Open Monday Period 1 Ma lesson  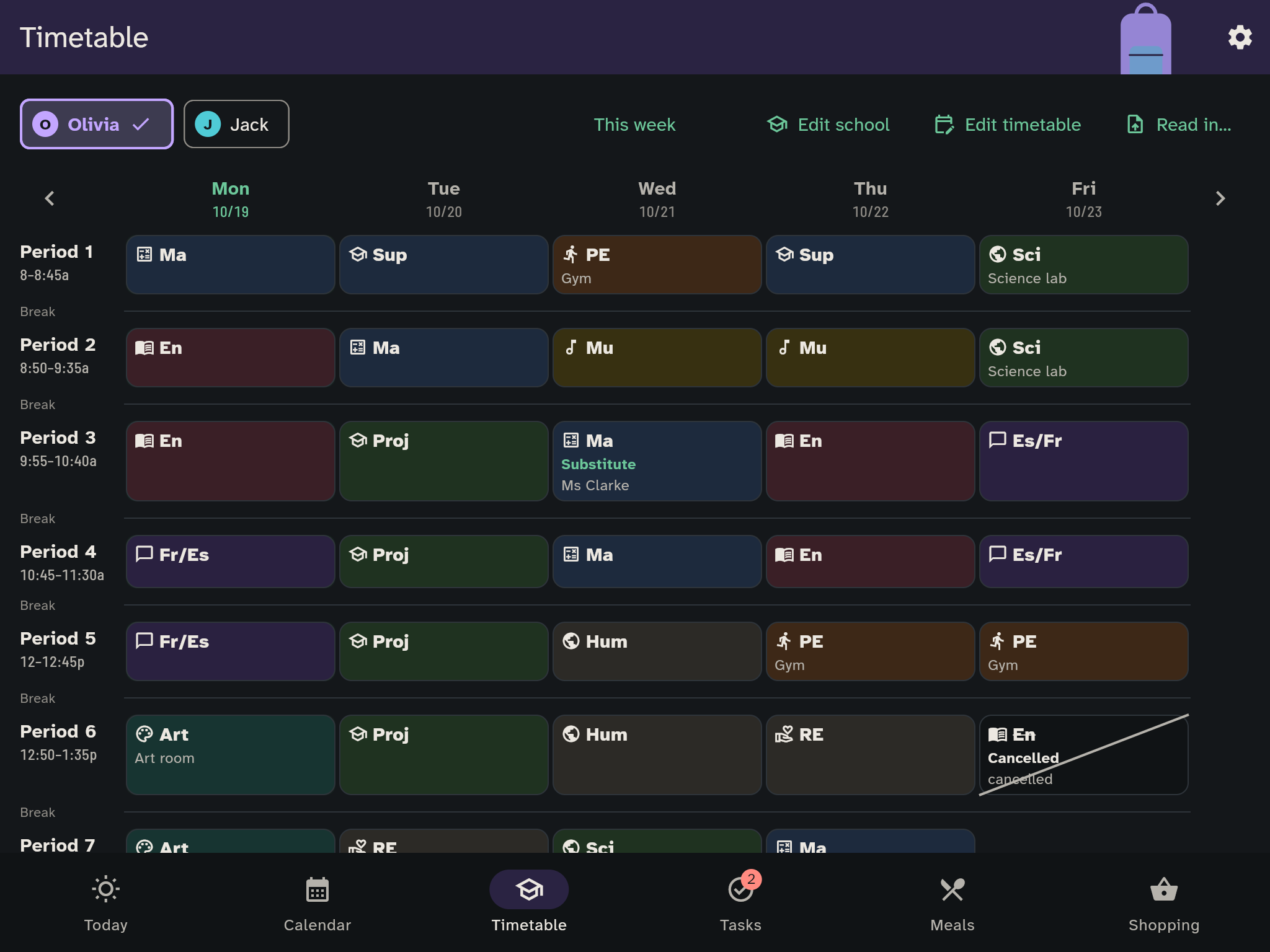(x=231, y=265)
